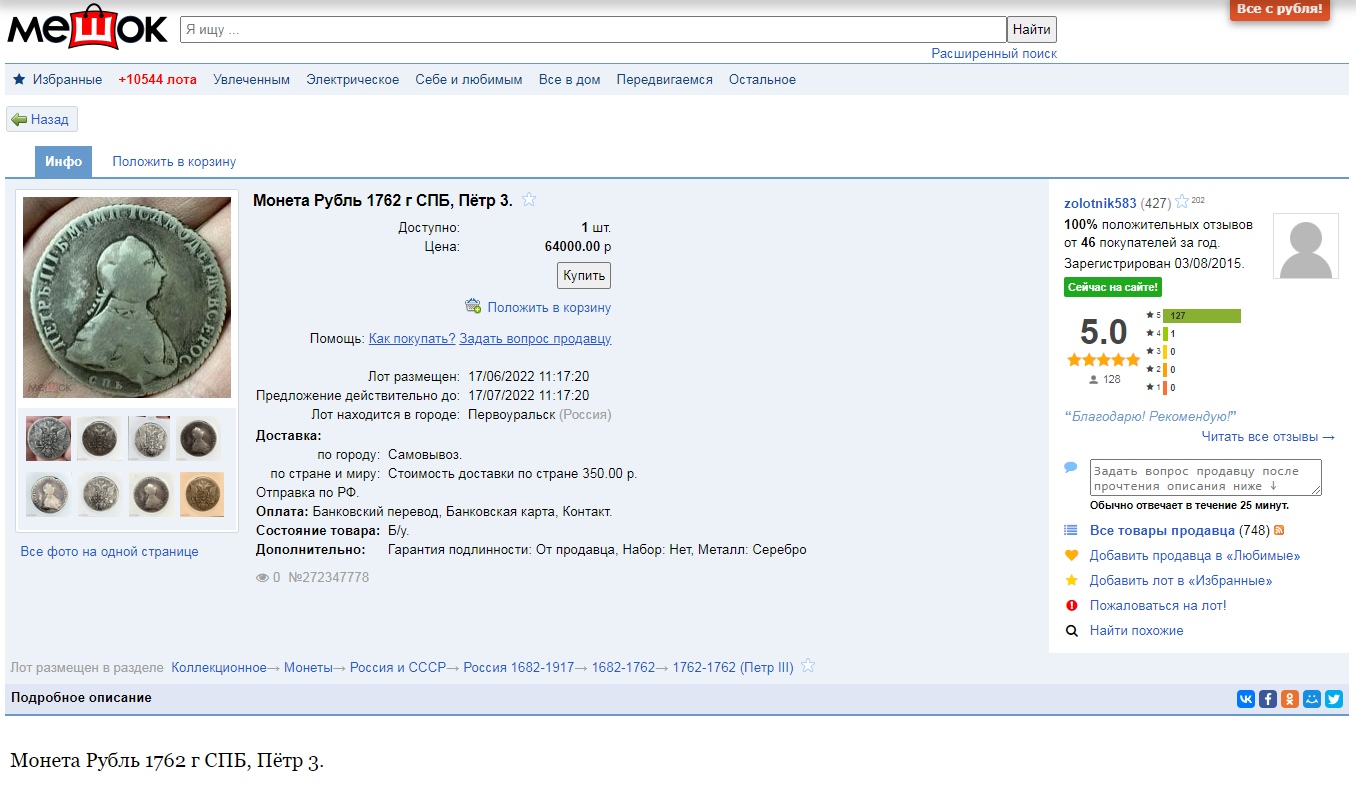Image resolution: width=1356 pixels, height=792 pixels.
Task: Open seller's RSS feed icon
Action: tap(1279, 530)
